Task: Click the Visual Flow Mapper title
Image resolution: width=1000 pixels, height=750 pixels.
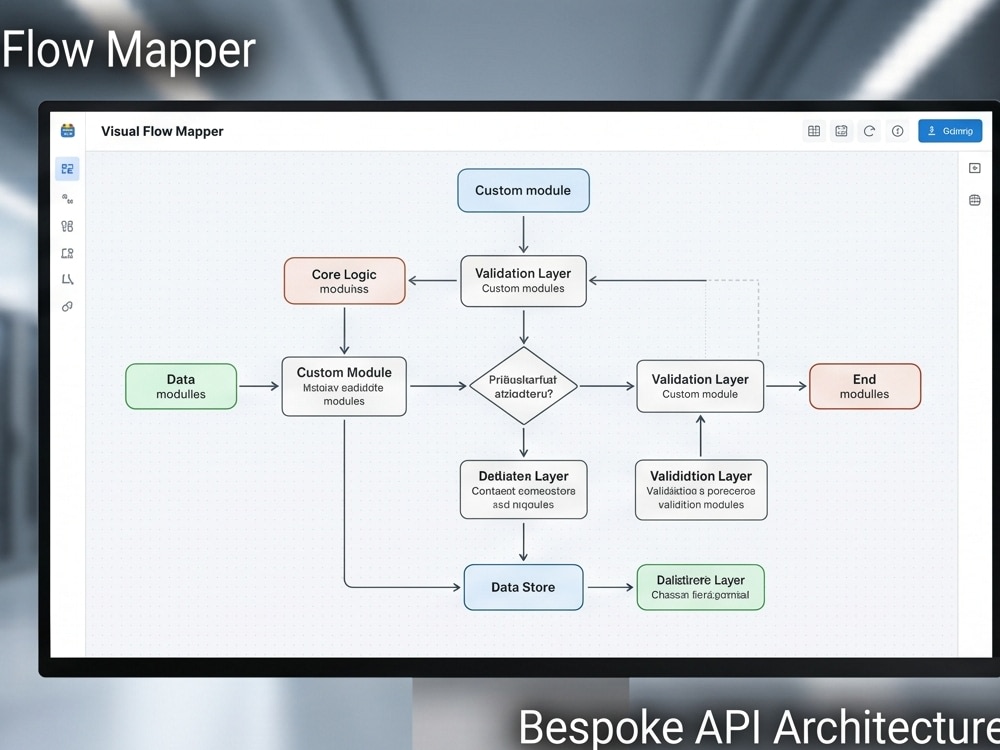Action: tap(162, 131)
